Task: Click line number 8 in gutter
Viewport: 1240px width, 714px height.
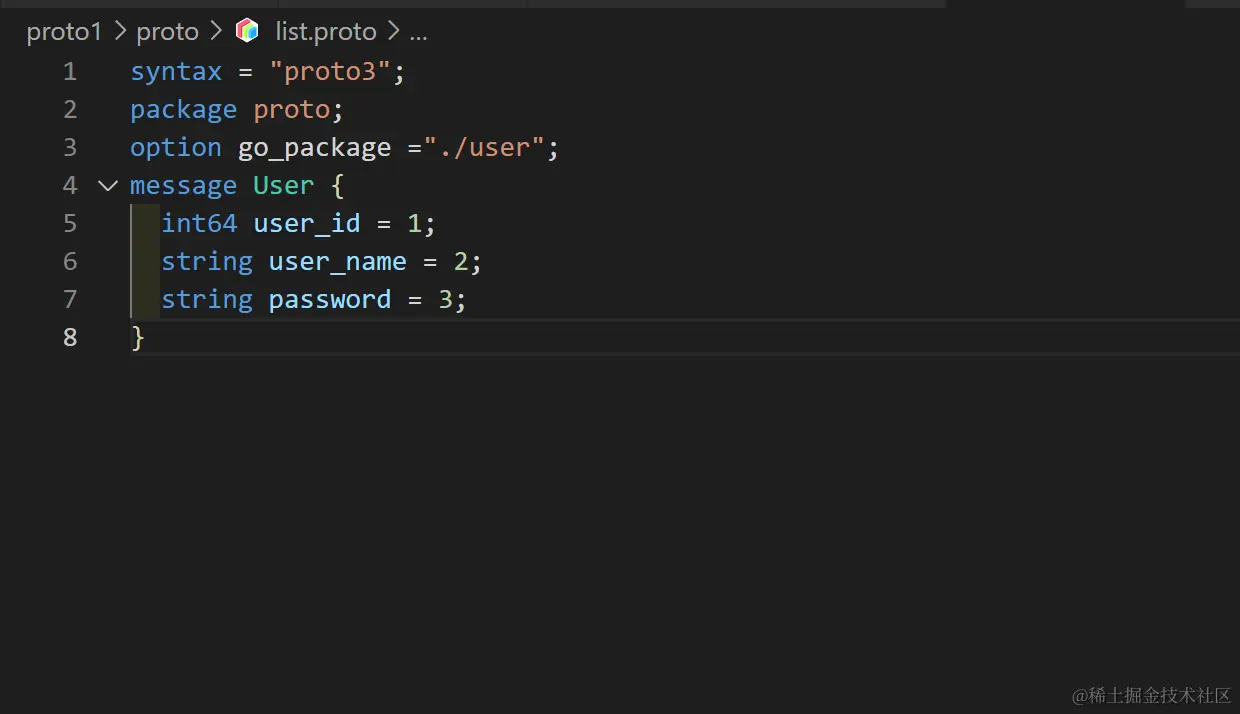Action: 70,337
